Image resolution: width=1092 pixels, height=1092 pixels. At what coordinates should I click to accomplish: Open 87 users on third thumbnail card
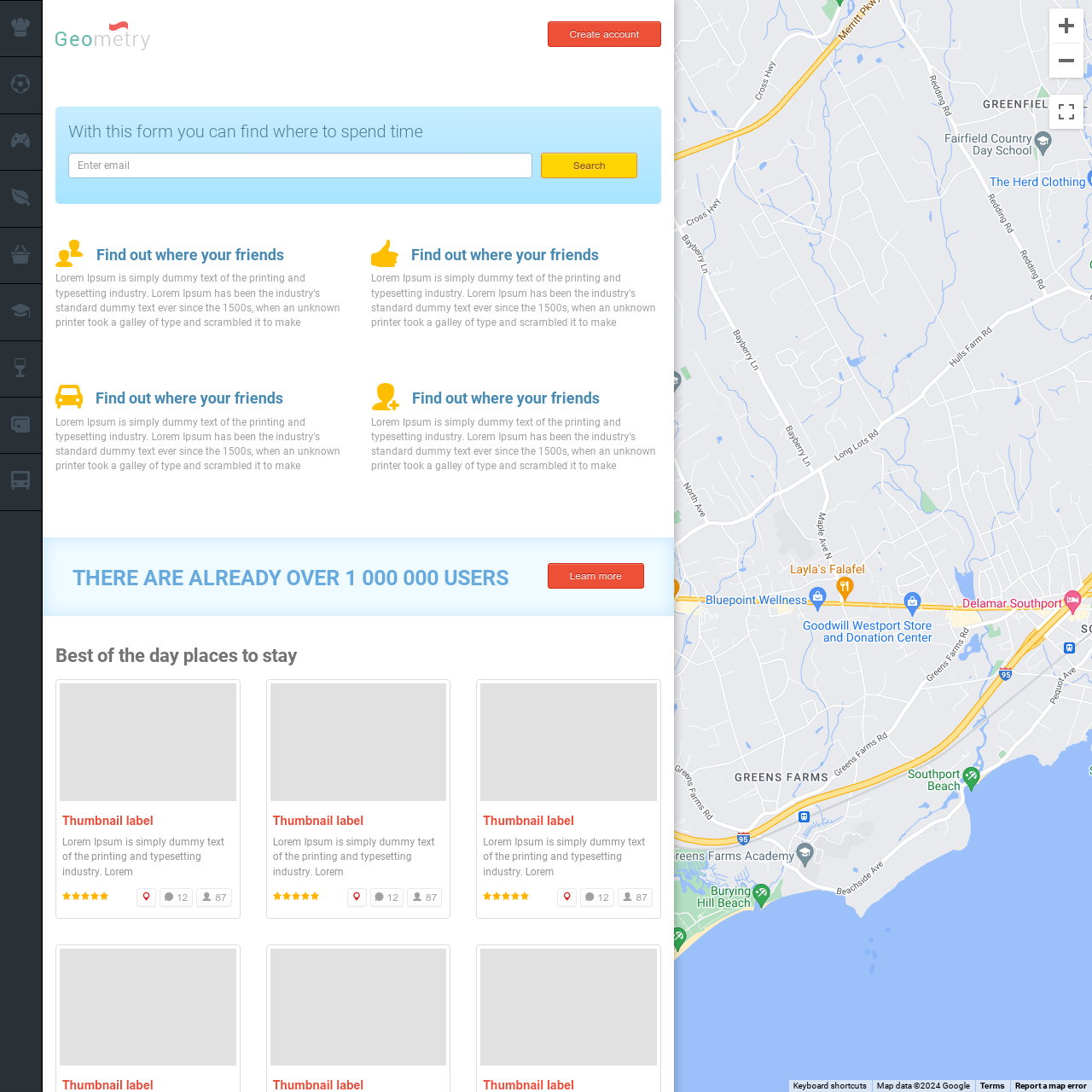point(635,897)
